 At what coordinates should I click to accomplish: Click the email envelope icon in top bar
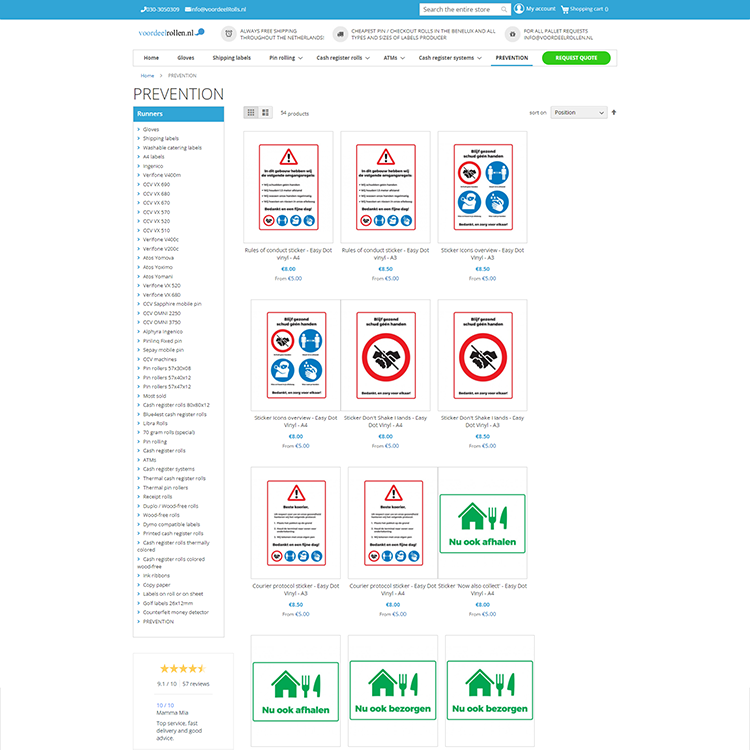(187, 9)
